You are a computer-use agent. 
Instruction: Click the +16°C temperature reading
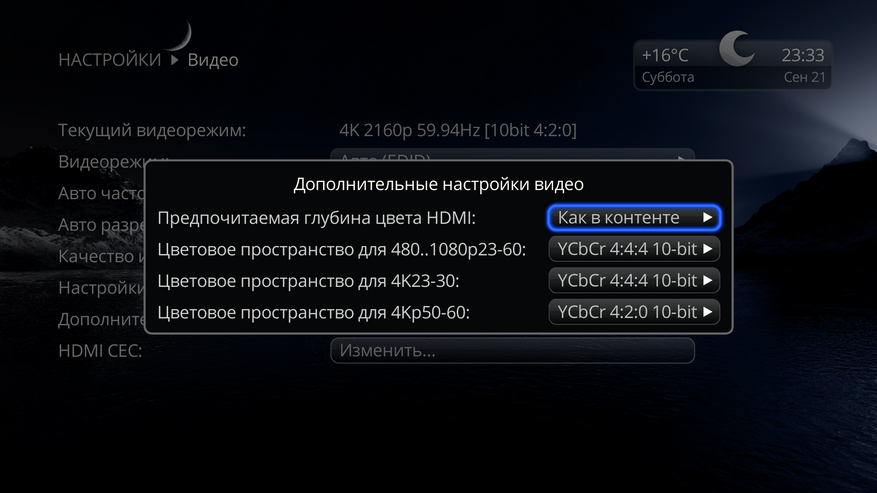click(665, 55)
